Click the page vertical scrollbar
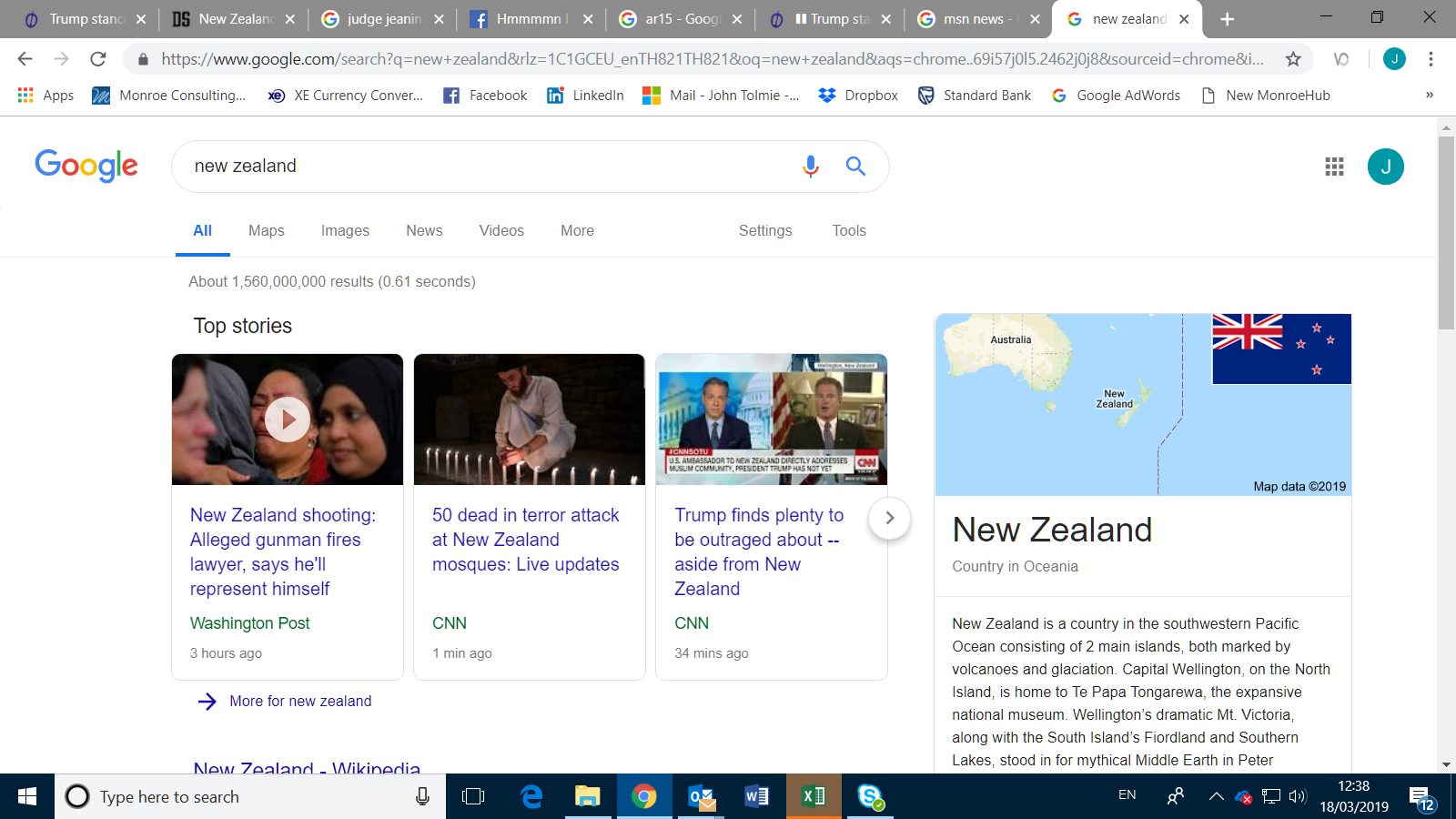Viewport: 1456px width, 819px height. [x=1446, y=233]
